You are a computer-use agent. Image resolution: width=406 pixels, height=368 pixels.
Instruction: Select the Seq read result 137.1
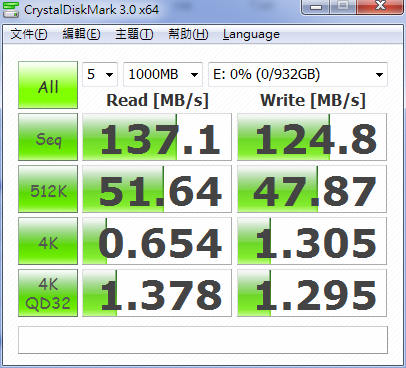(157, 137)
